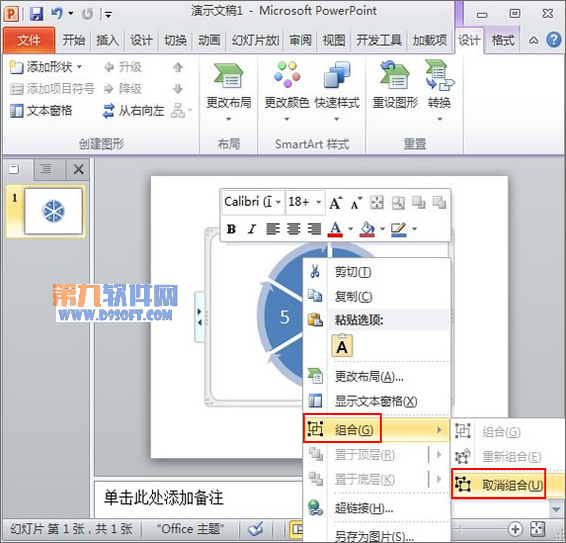Image resolution: width=566 pixels, height=543 pixels.
Task: Click the spell check icon in status bar
Action: (x=256, y=529)
